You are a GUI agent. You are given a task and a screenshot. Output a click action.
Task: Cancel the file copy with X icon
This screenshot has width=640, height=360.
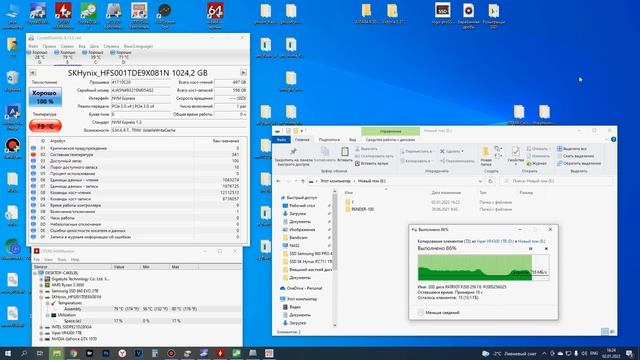pos(546,249)
